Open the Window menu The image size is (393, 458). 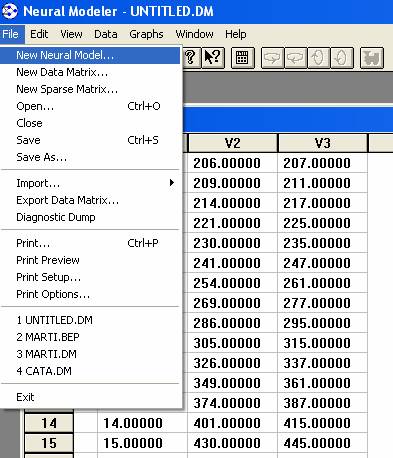[x=195, y=34]
